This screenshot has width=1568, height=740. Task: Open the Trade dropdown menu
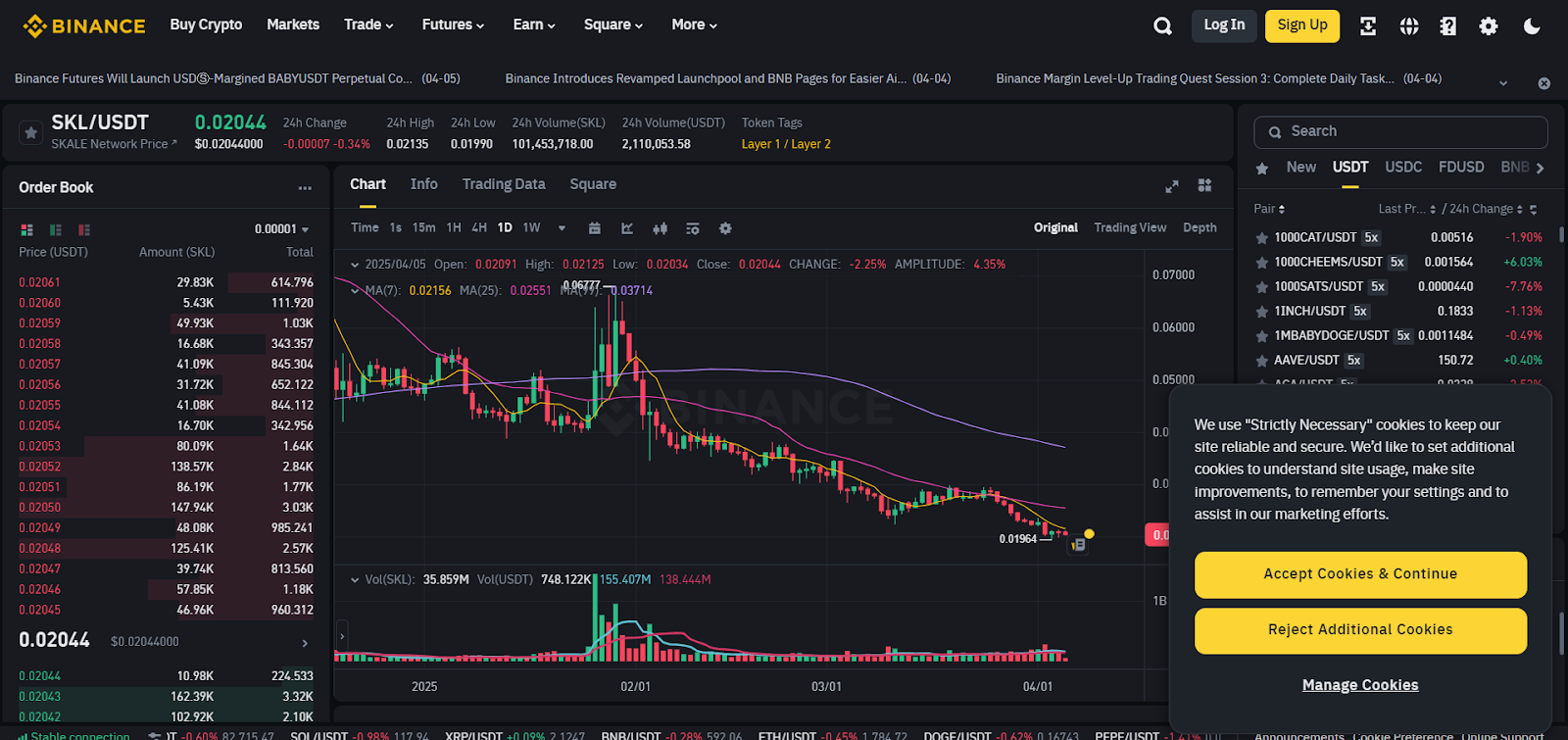click(x=368, y=25)
